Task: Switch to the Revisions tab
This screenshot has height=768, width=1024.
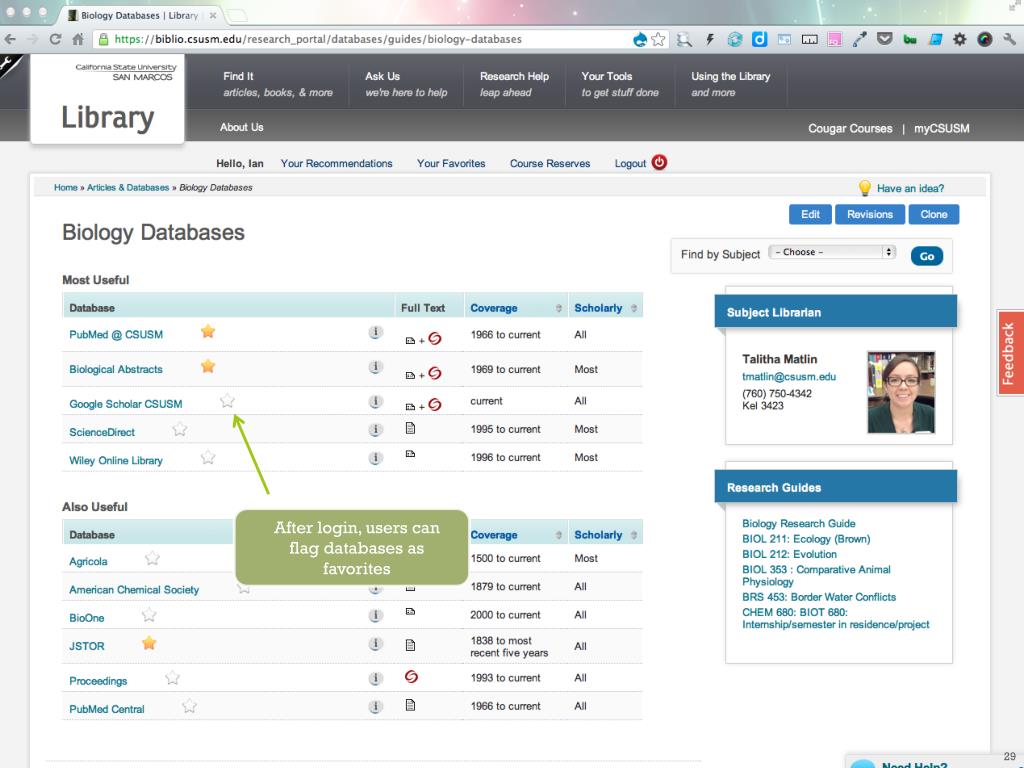Action: pos(869,214)
